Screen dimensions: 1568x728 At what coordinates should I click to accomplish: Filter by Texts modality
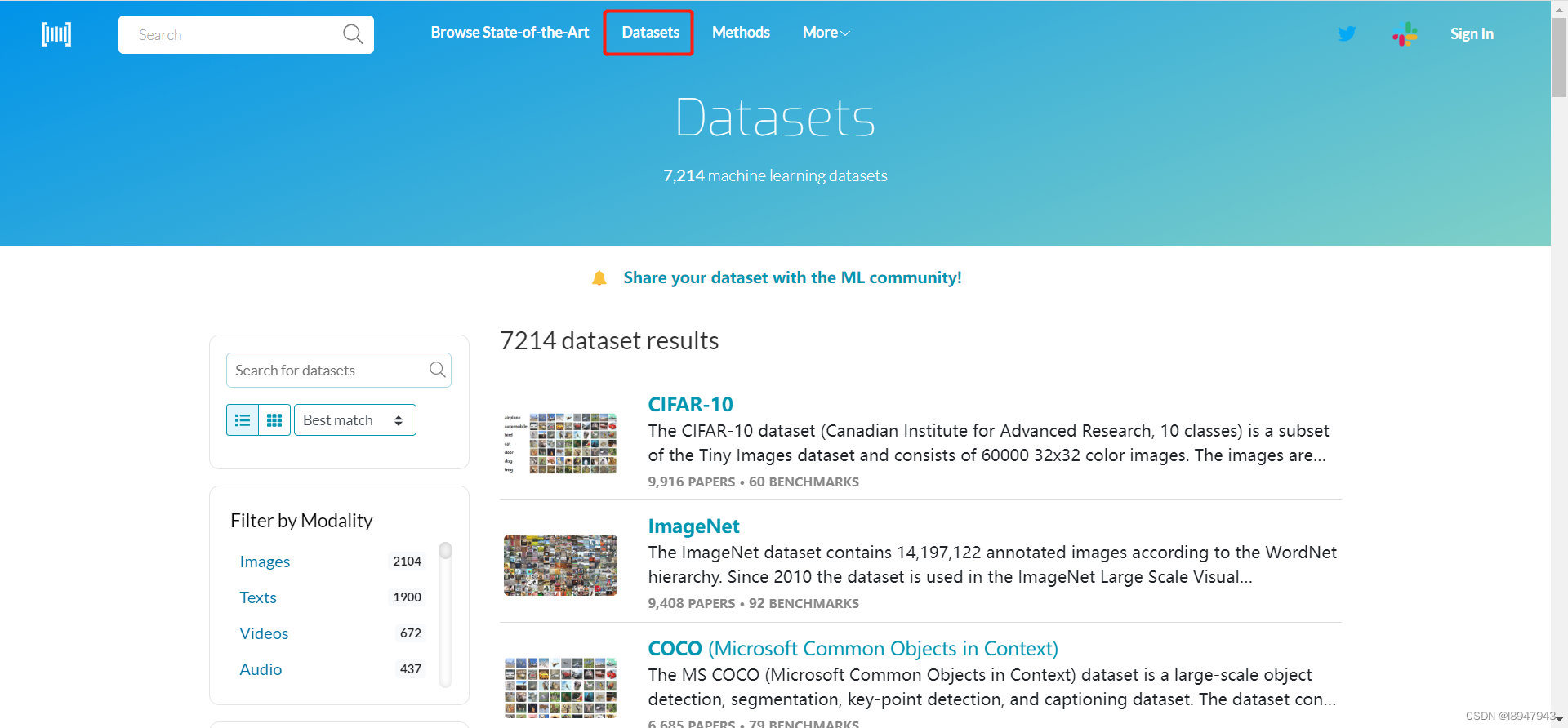point(258,597)
